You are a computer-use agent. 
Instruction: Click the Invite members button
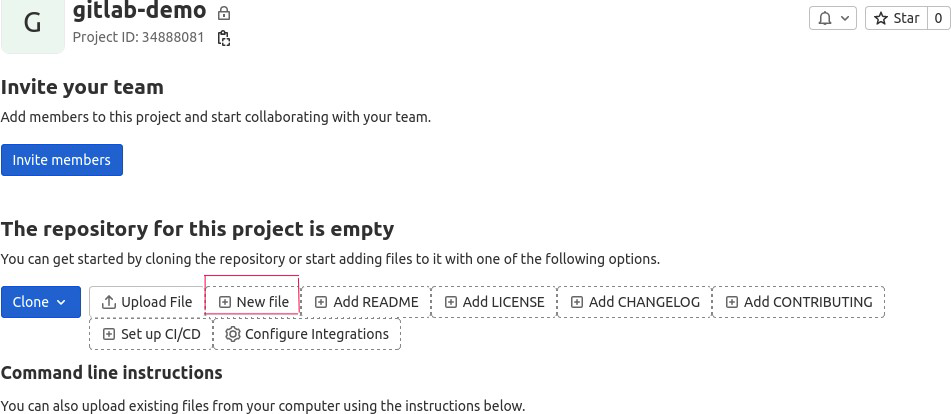[x=62, y=160]
